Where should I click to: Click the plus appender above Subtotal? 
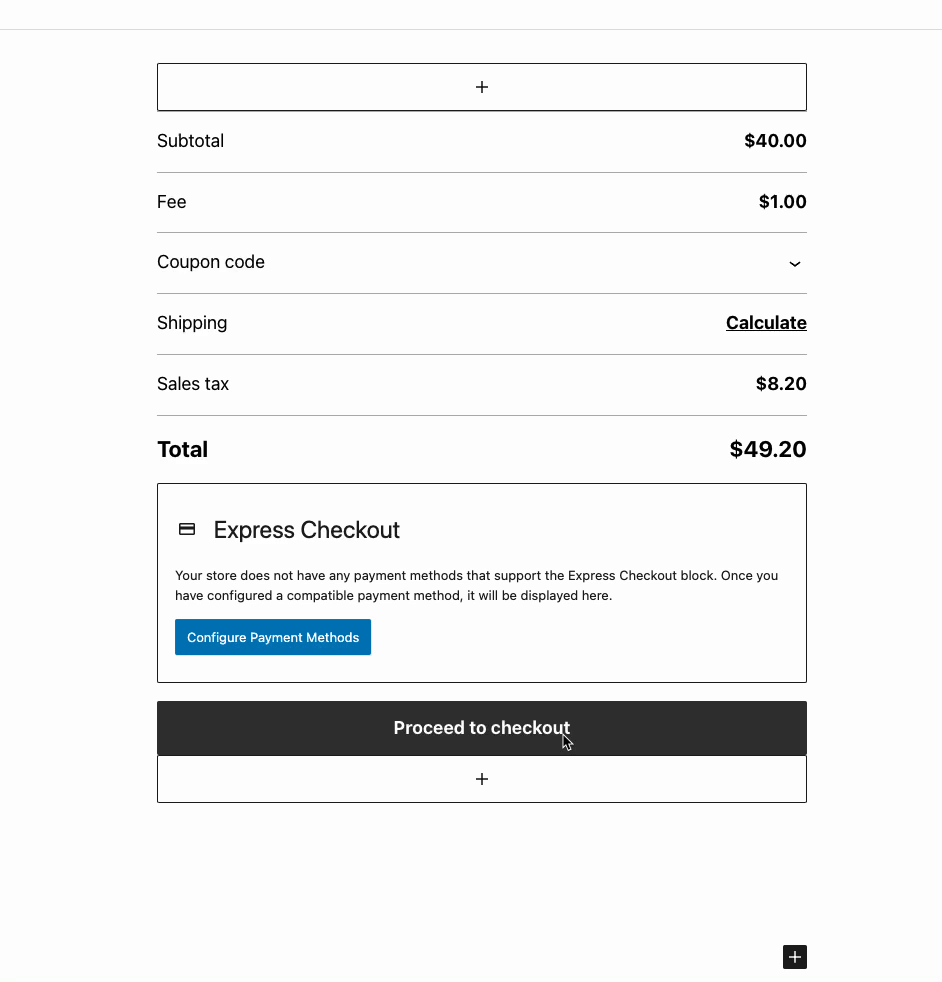point(481,87)
